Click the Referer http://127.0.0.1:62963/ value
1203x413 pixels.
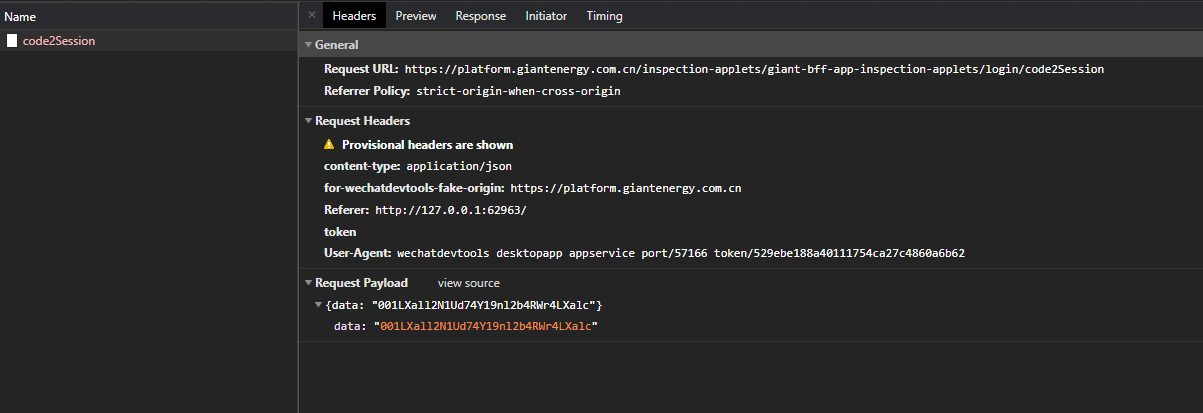pos(450,210)
